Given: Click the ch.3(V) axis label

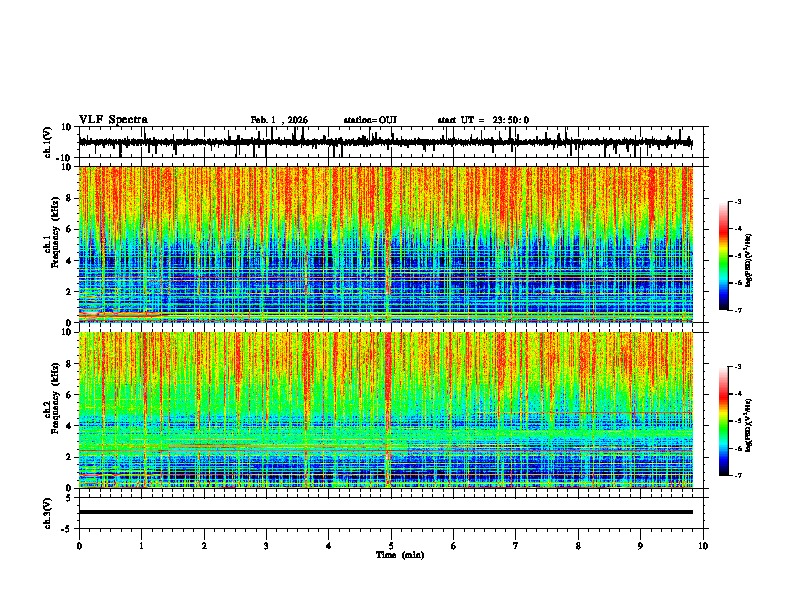Looking at the screenshot, I should click(48, 514).
